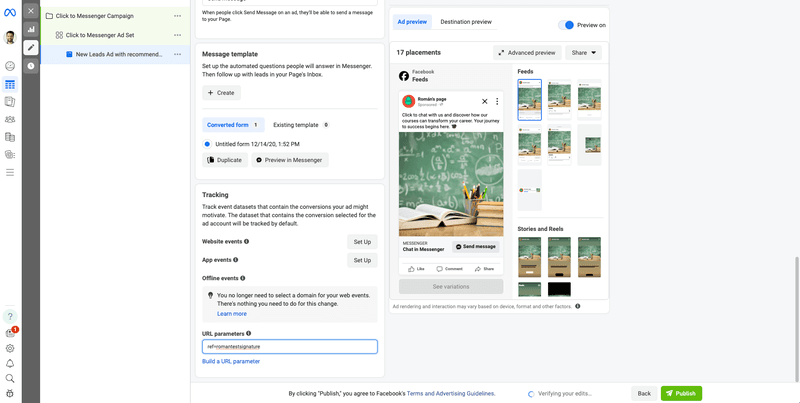800x403 pixels.
Task: Click Share in the ad preview footer
Action: (x=484, y=269)
